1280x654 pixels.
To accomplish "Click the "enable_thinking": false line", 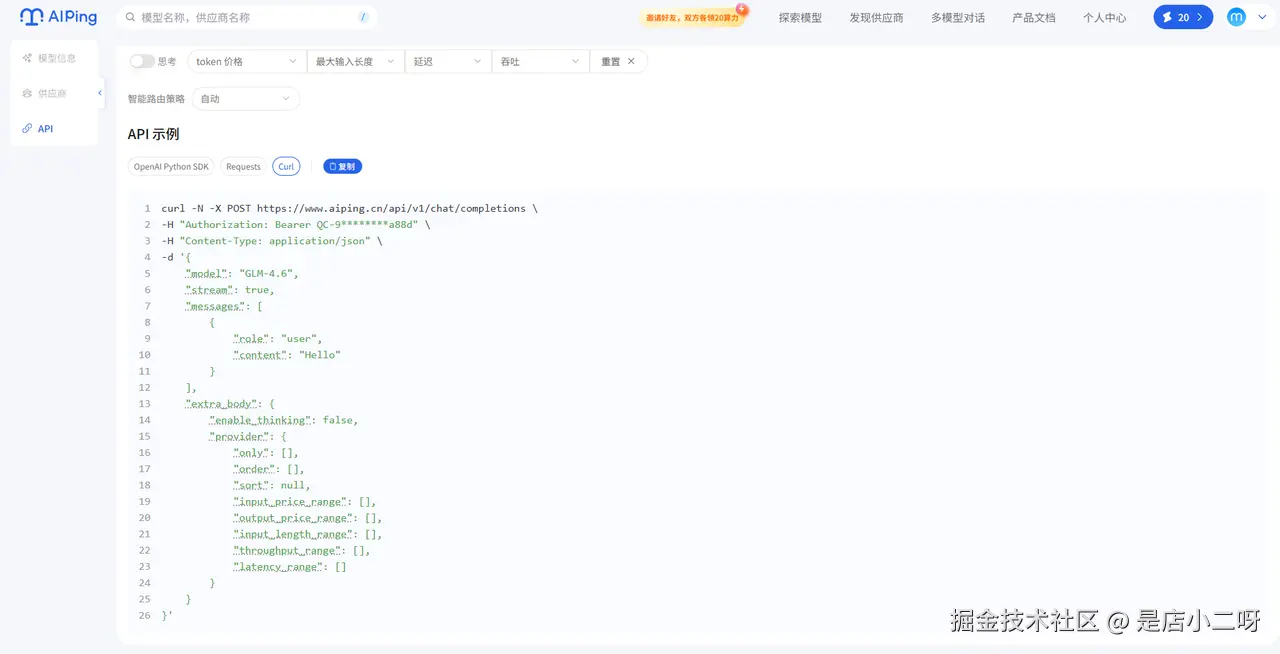I will click(284, 420).
